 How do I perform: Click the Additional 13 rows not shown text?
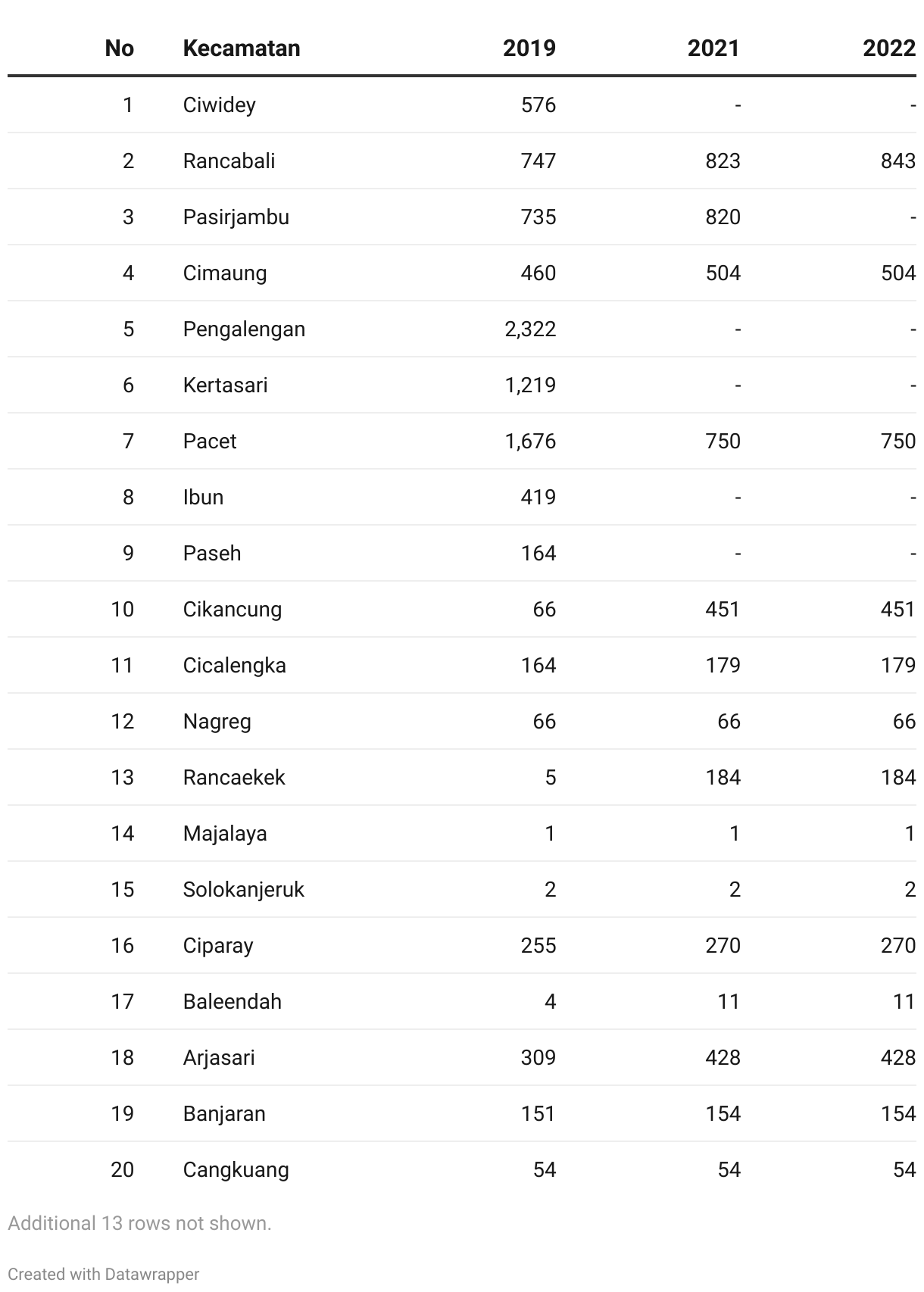tap(139, 1223)
